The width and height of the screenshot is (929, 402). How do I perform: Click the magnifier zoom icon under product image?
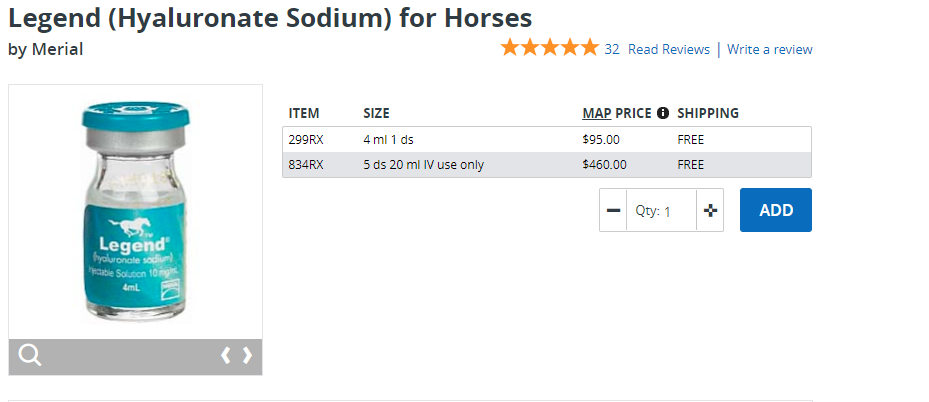30,355
